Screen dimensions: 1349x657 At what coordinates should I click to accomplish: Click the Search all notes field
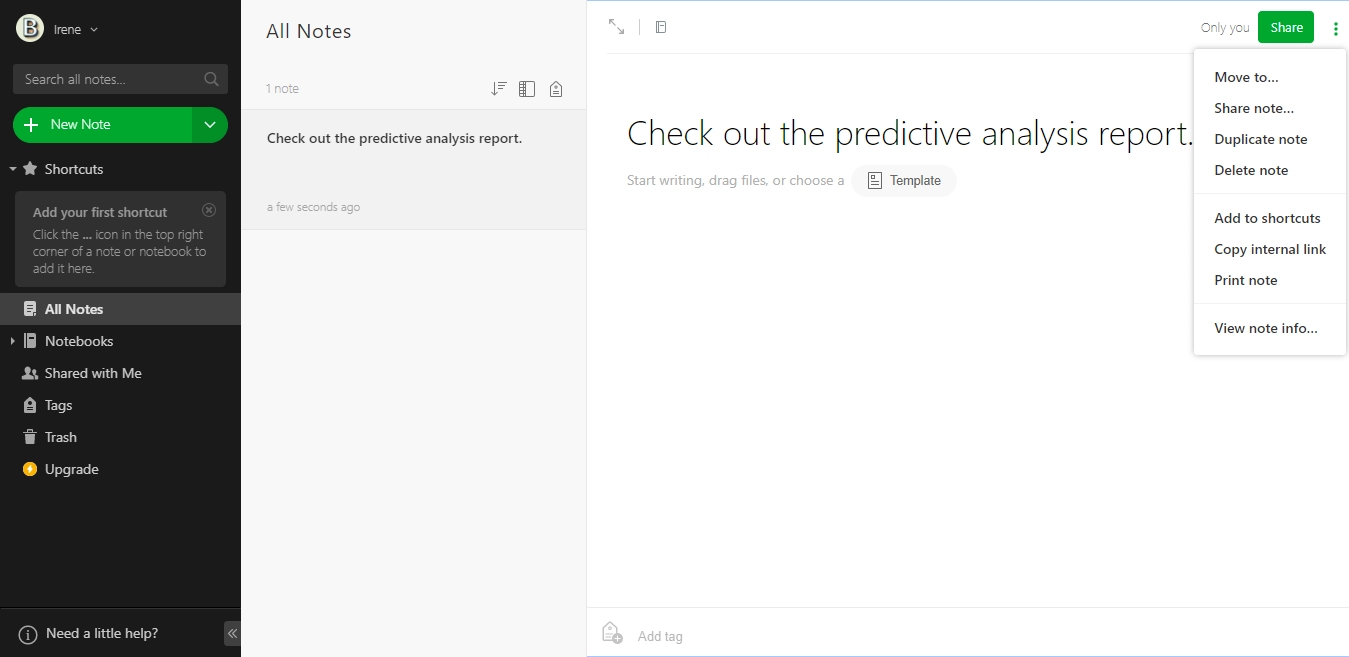point(110,79)
